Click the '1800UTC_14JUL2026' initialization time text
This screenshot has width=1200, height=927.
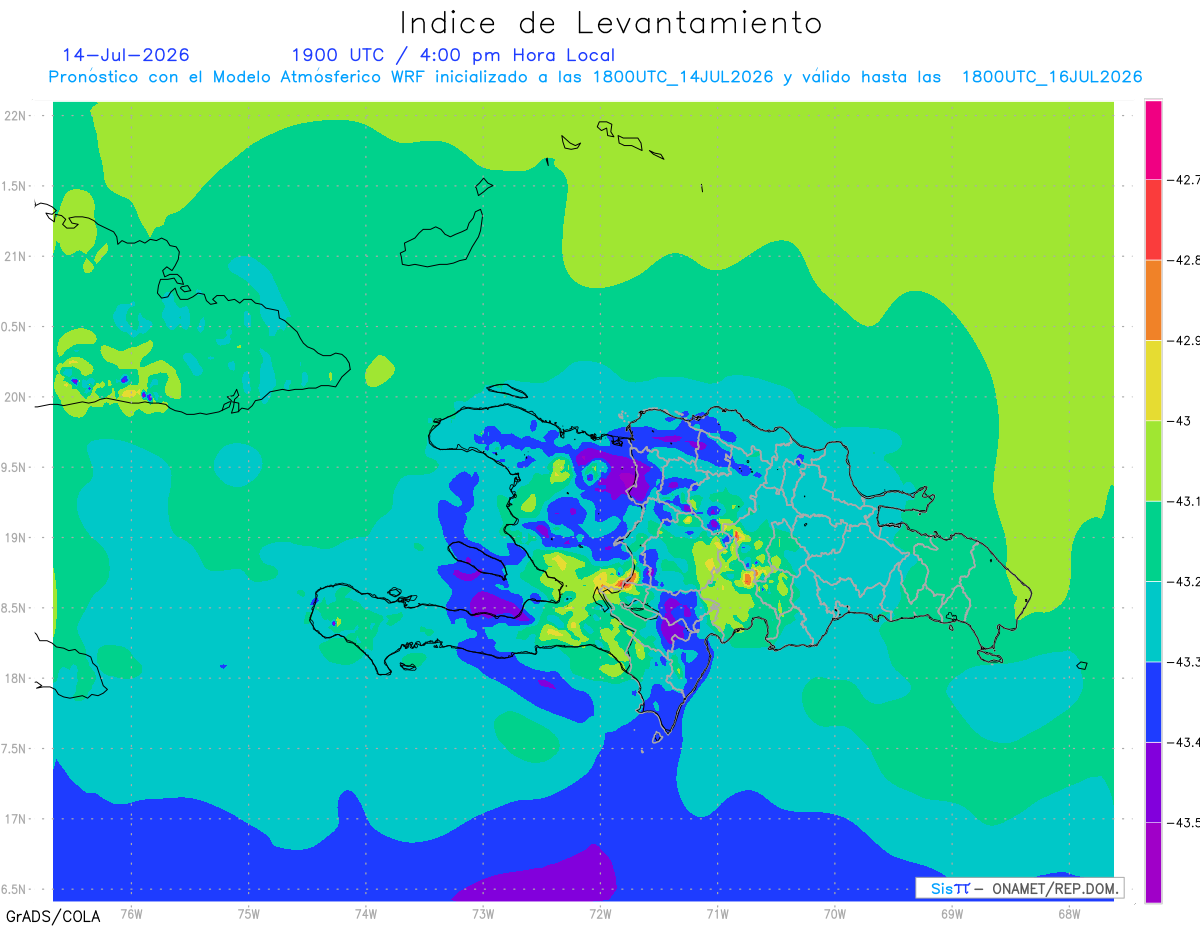(x=683, y=77)
